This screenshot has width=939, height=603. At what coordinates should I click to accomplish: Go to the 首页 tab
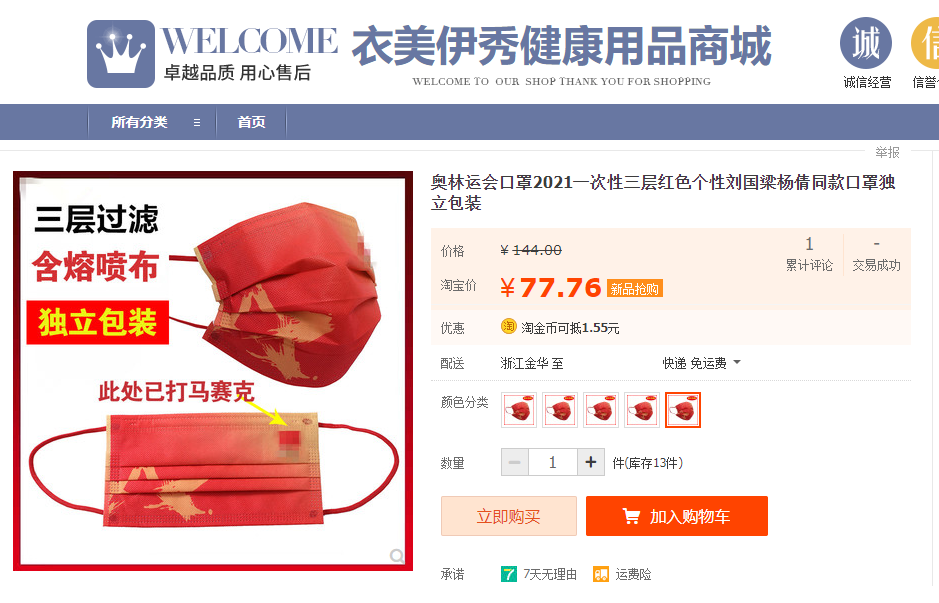coord(252,122)
